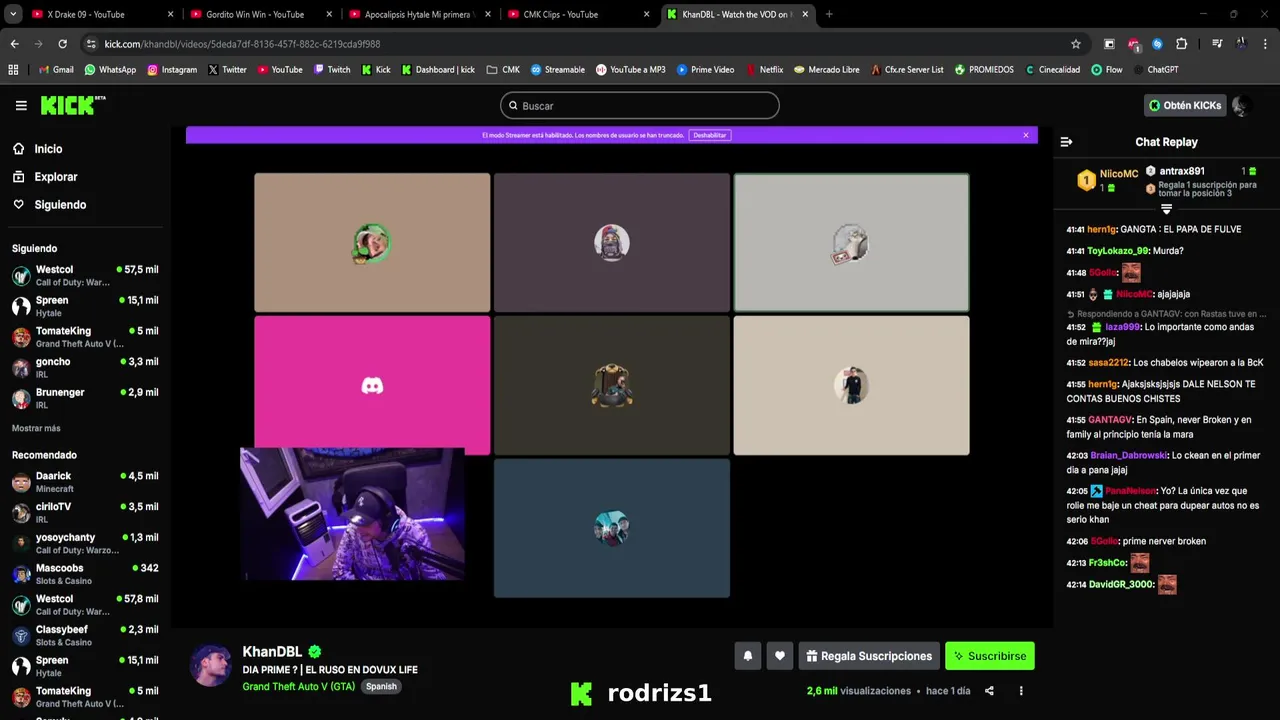Open the CMK bookmarks folder

click(x=503, y=70)
